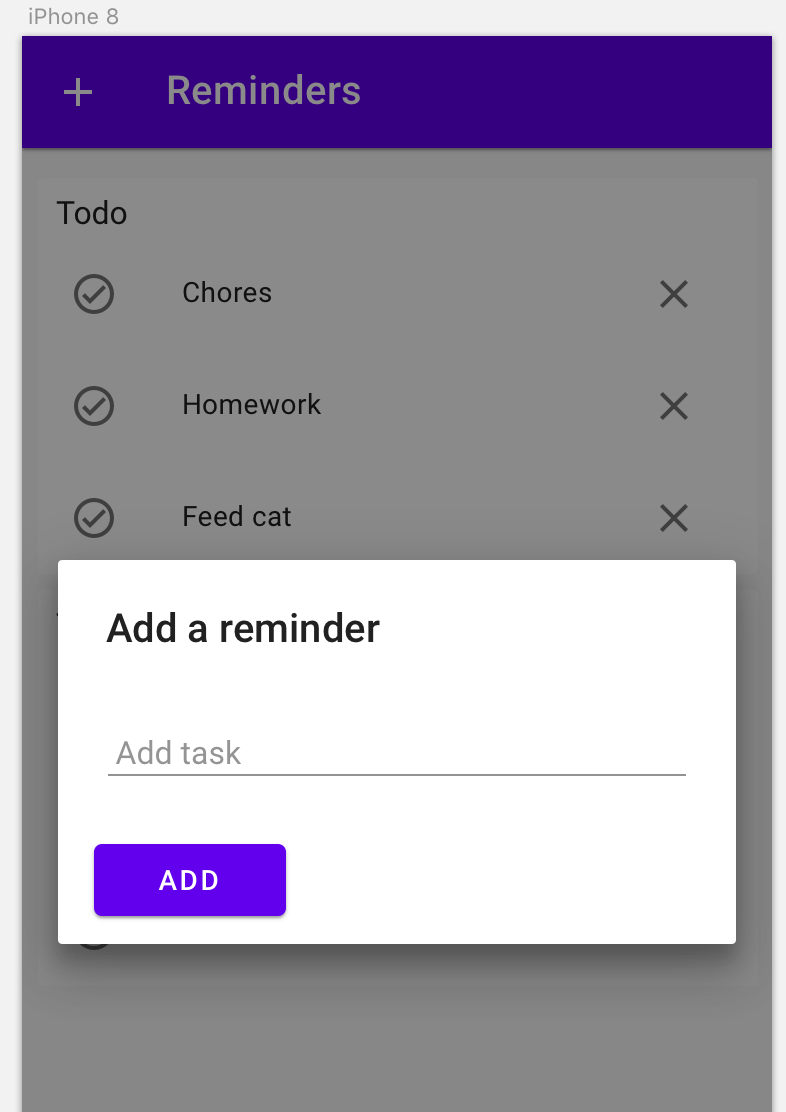
Task: Select the Homework list item text
Action: click(x=252, y=405)
